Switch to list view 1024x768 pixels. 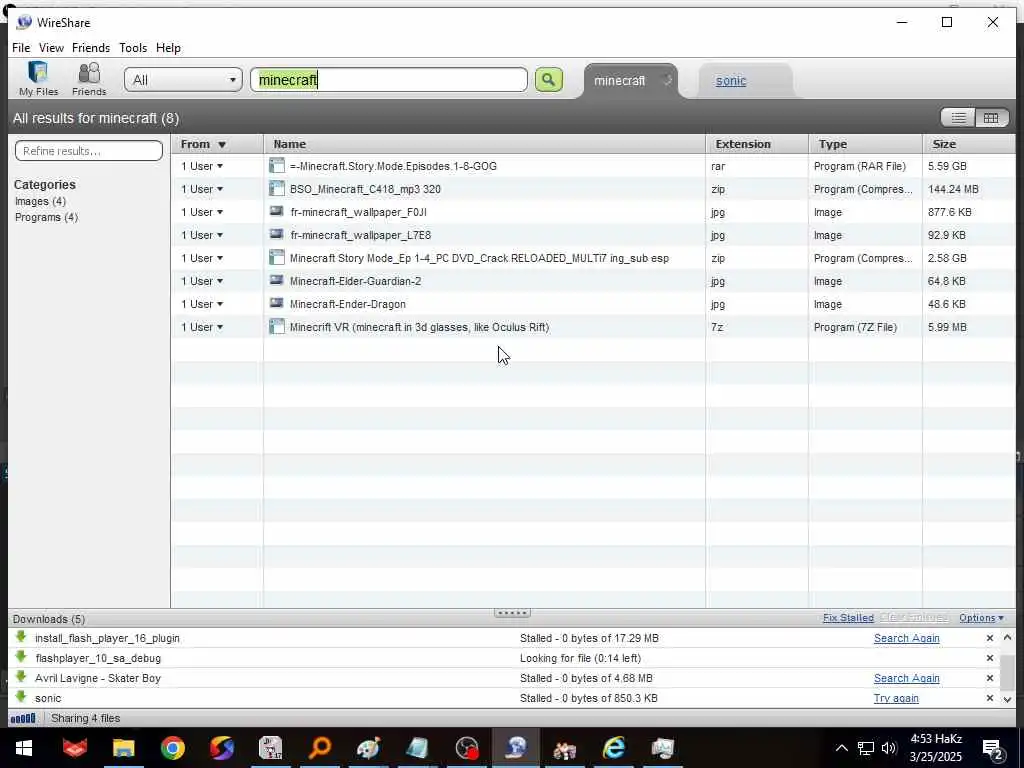point(958,118)
